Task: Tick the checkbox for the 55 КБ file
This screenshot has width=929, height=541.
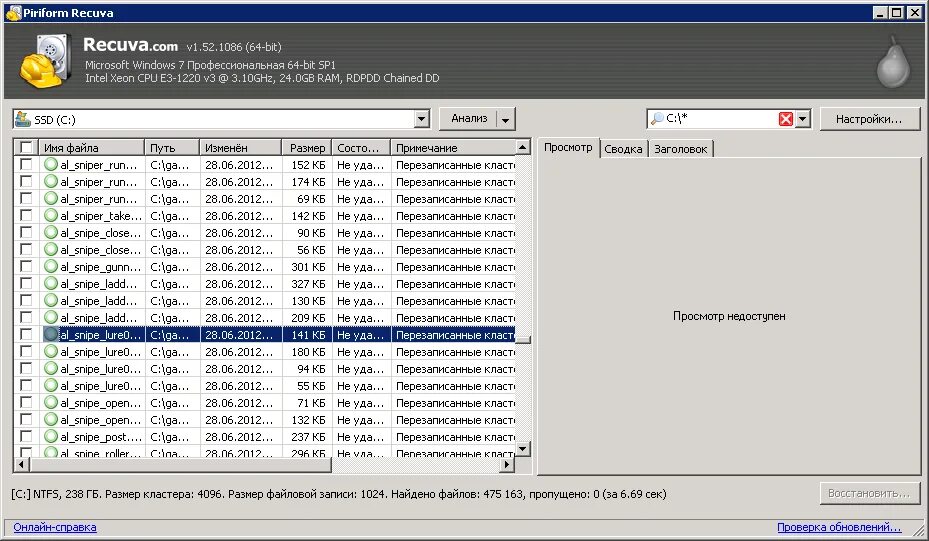Action: [x=26, y=386]
